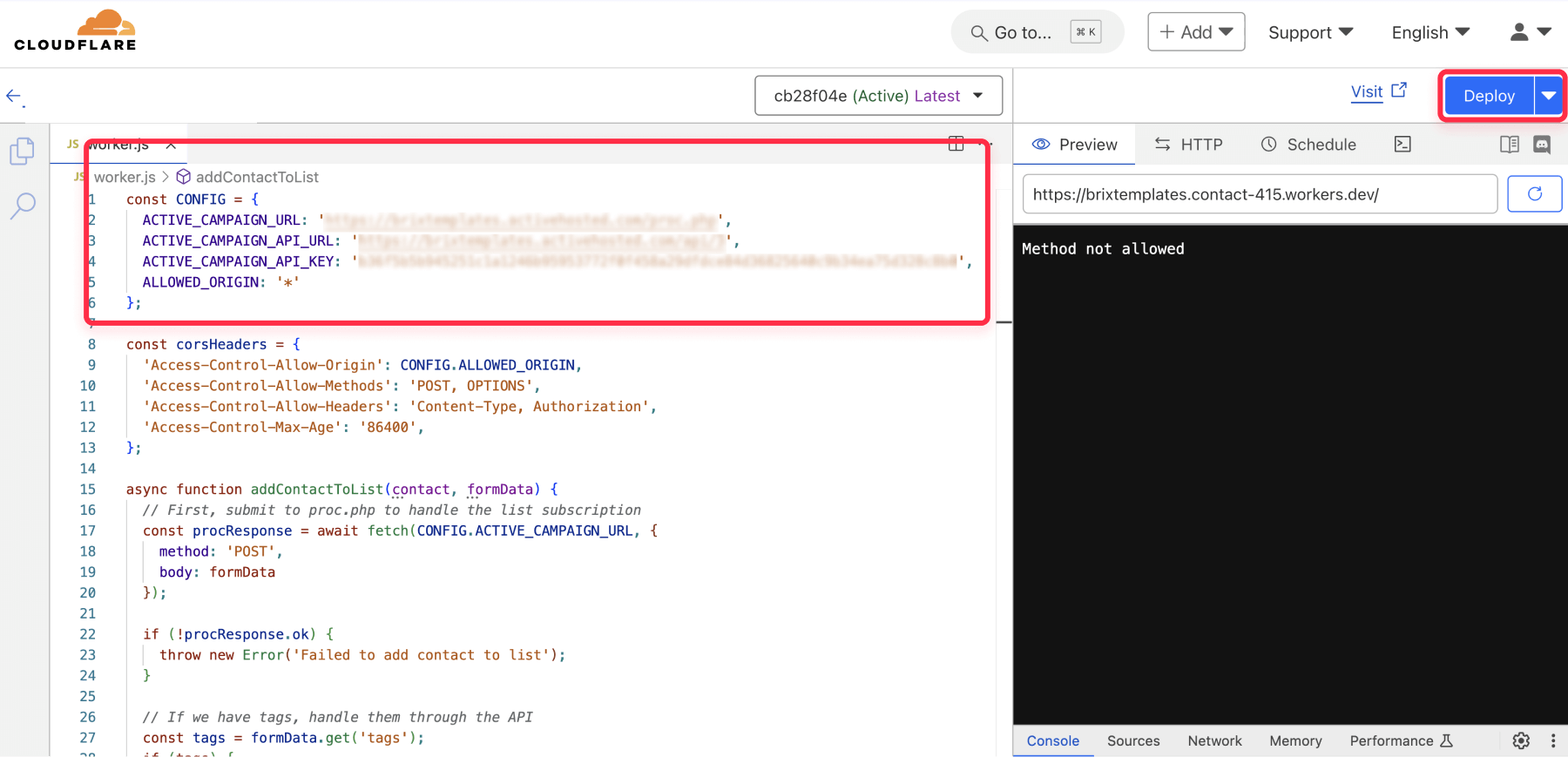Switch to the Schedule tab
1568x757 pixels.
pos(1308,145)
